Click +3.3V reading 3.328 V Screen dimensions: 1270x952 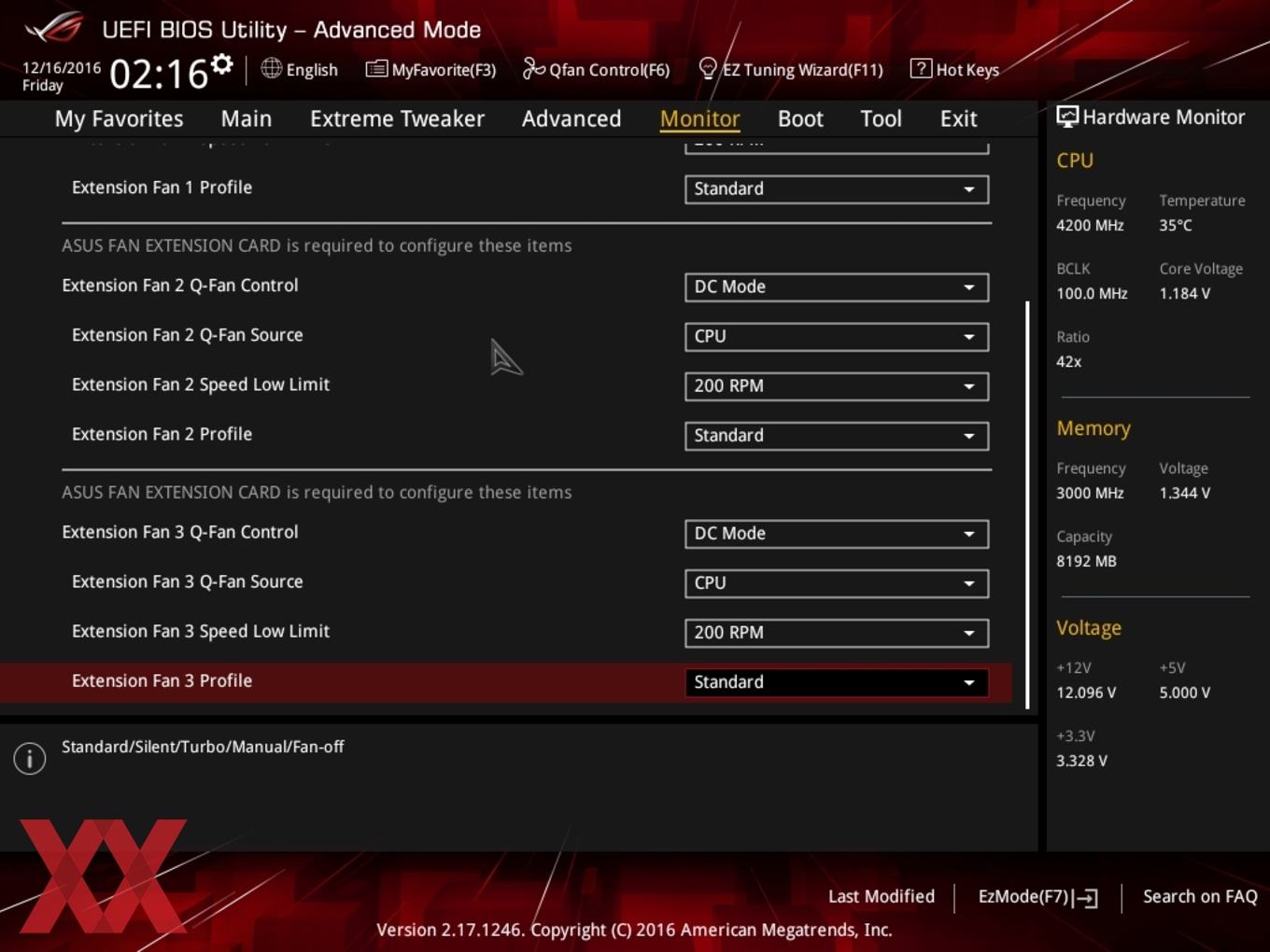point(1081,761)
